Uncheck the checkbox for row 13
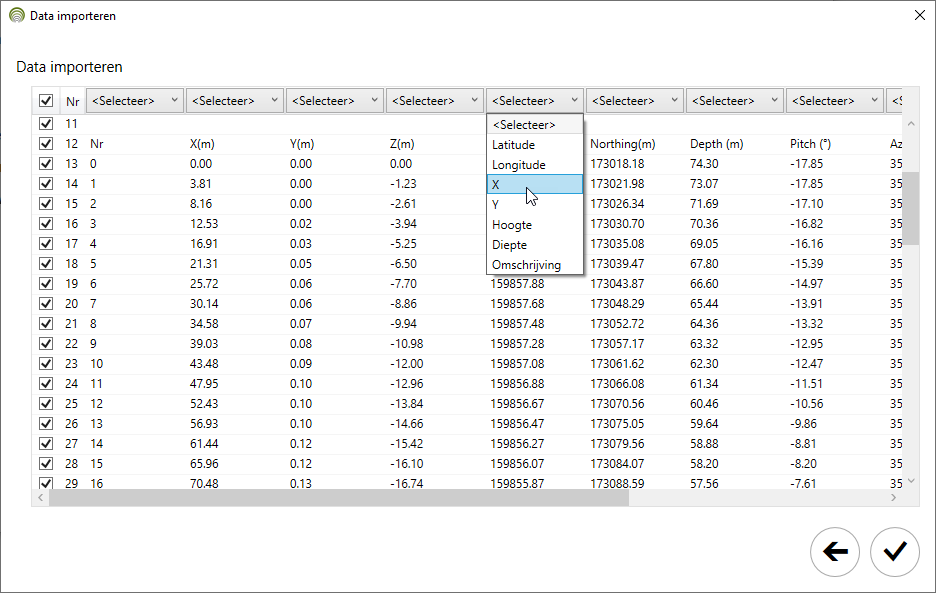 pos(46,164)
